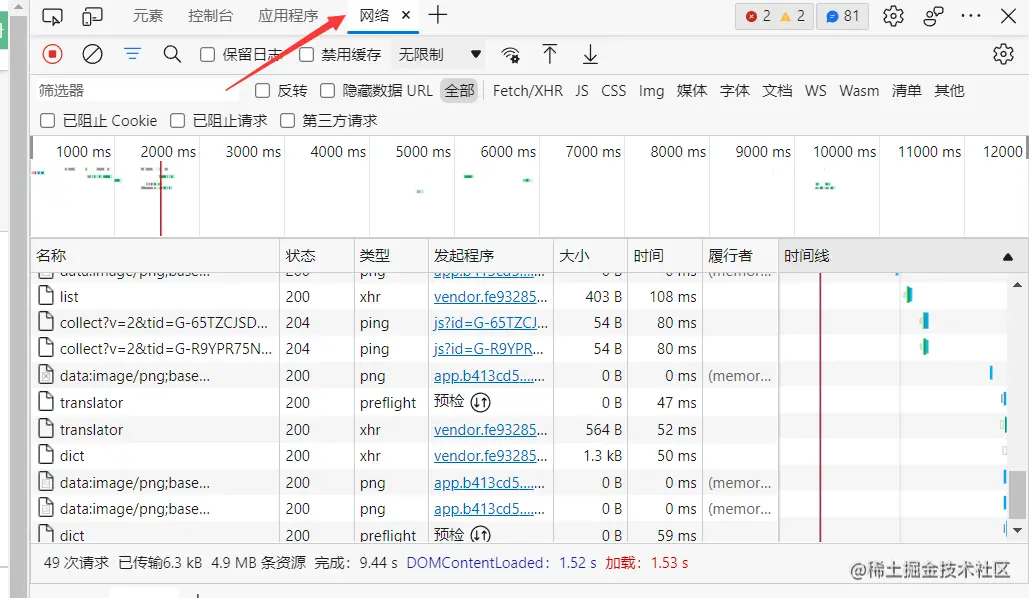This screenshot has width=1029, height=598.
Task: Open network panel settings gear
Action: 1003,54
